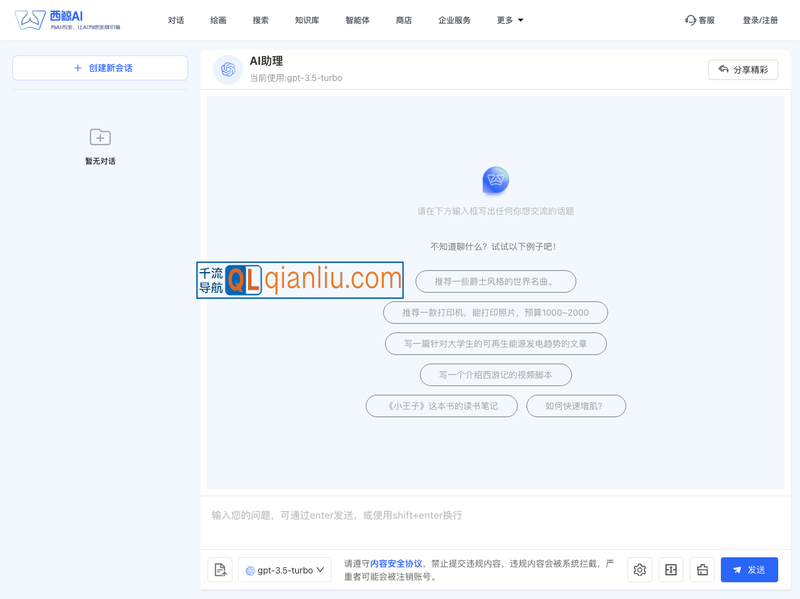The height and width of the screenshot is (599, 800).
Task: Open the 内容安全协议 link
Action: [x=396, y=564]
